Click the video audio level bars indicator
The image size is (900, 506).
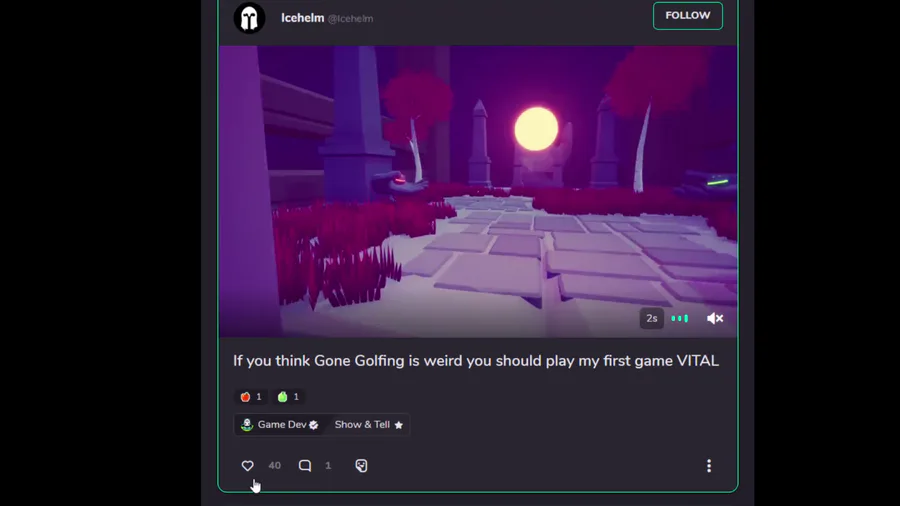point(680,318)
